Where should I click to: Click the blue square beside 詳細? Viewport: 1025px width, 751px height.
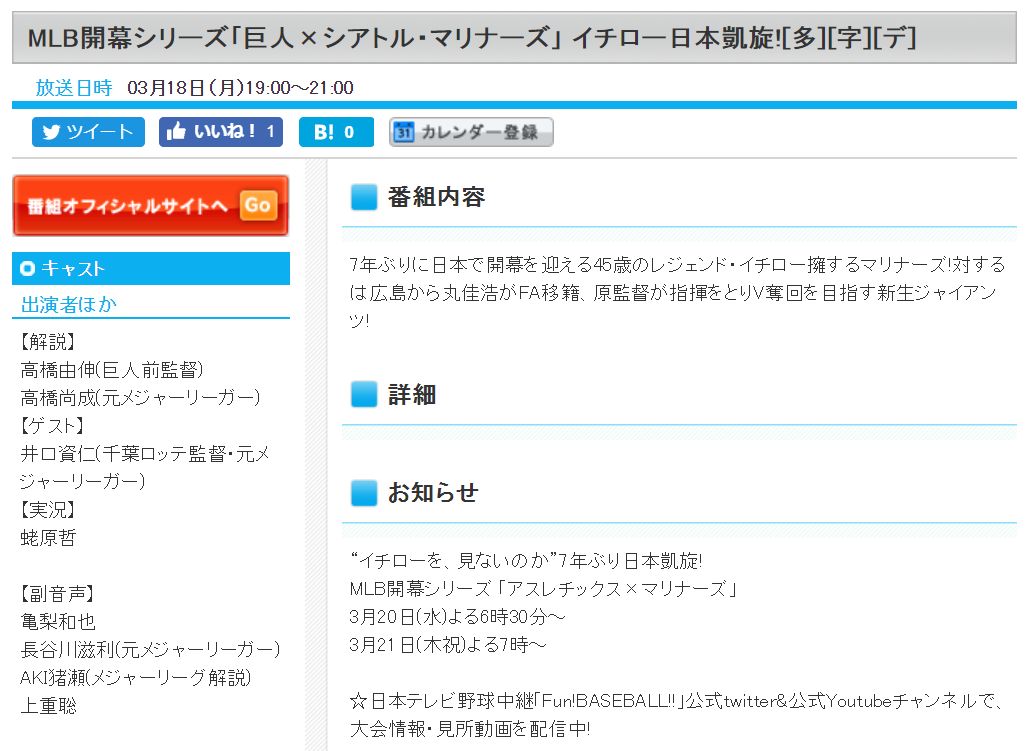coord(364,394)
